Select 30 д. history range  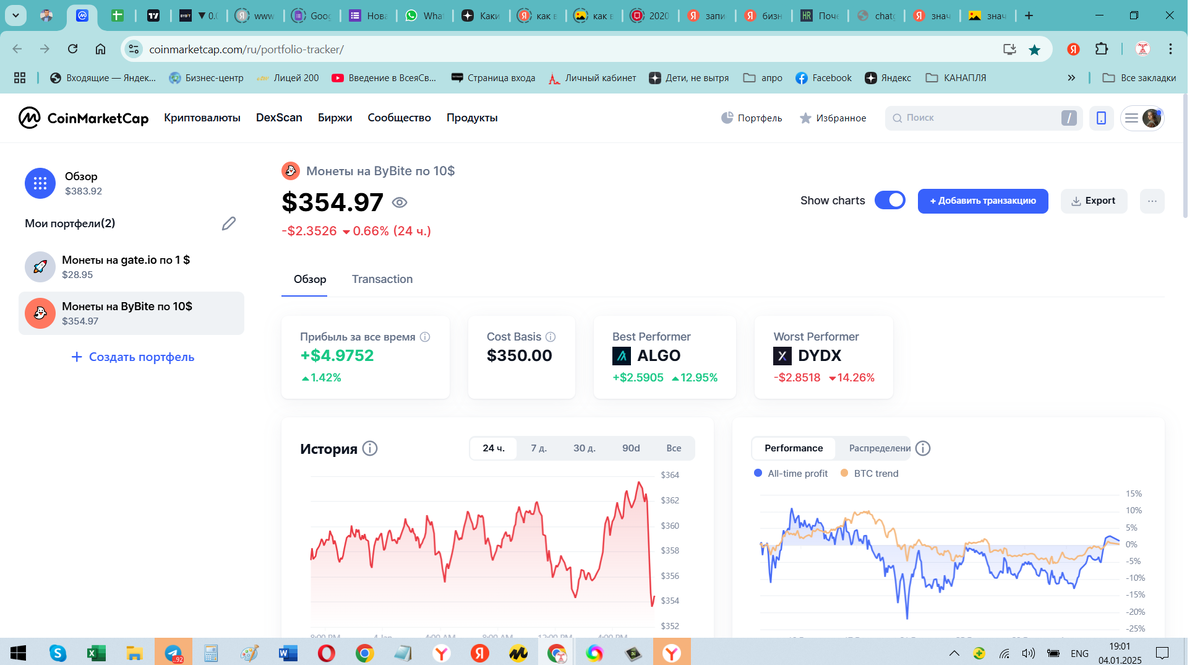(584, 448)
